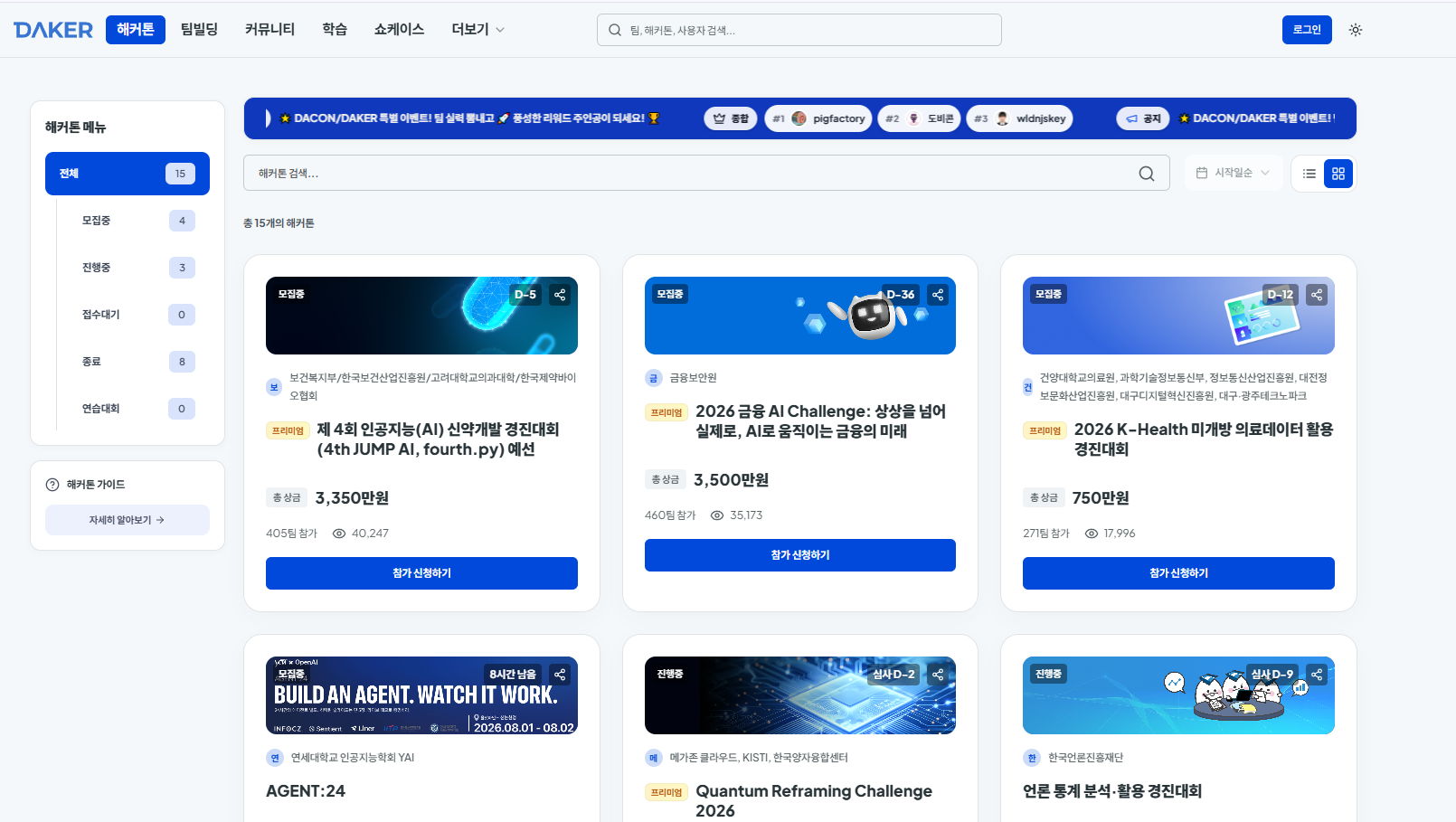Click 참가 신청하기 for the 신약개발 경진대회 card
The image size is (1456, 822).
pyautogui.click(x=421, y=573)
